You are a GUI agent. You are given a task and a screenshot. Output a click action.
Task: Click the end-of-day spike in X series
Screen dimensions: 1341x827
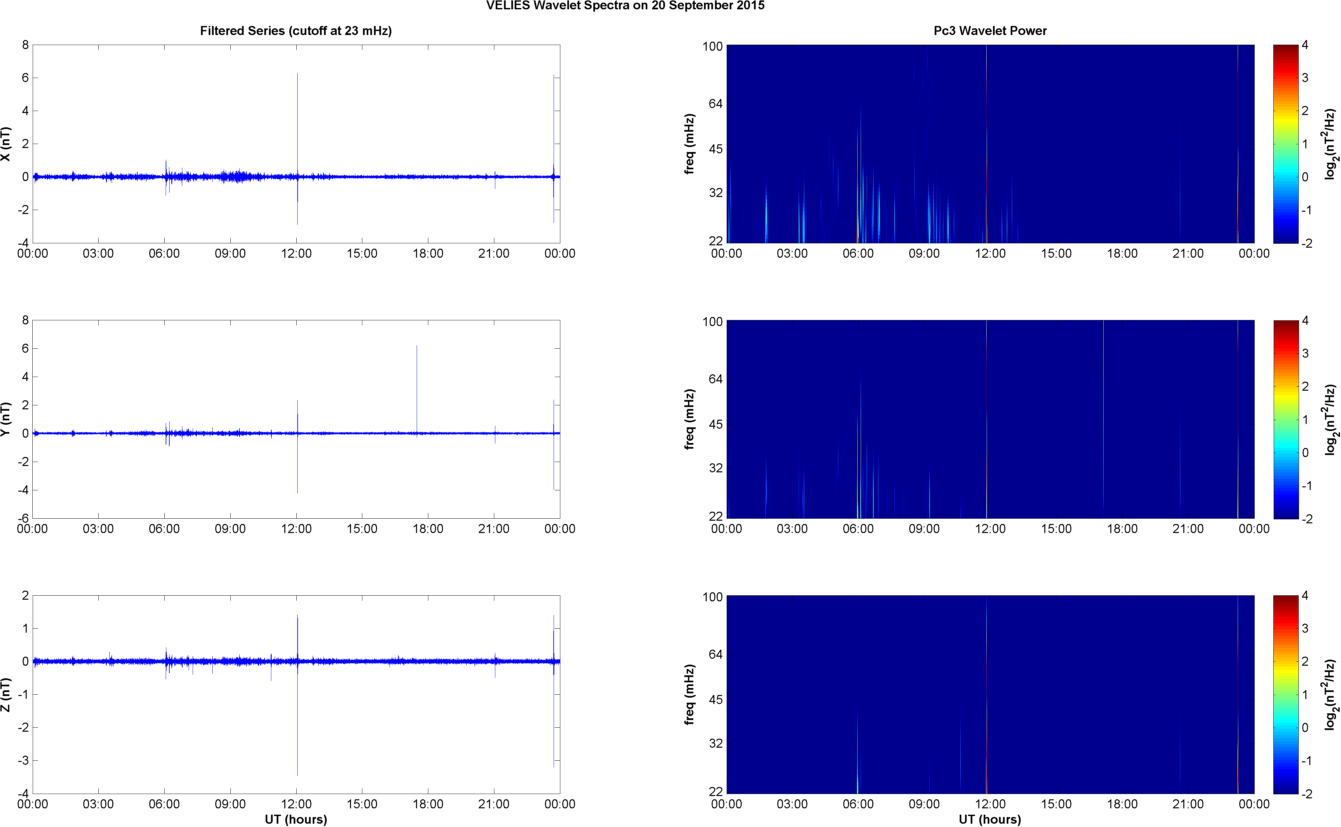pyautogui.click(x=555, y=148)
